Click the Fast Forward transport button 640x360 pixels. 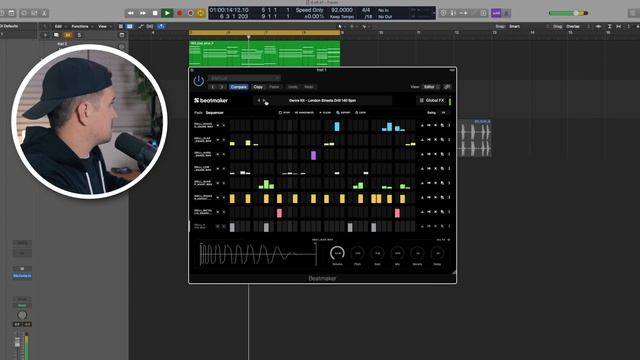pyautogui.click(x=143, y=13)
